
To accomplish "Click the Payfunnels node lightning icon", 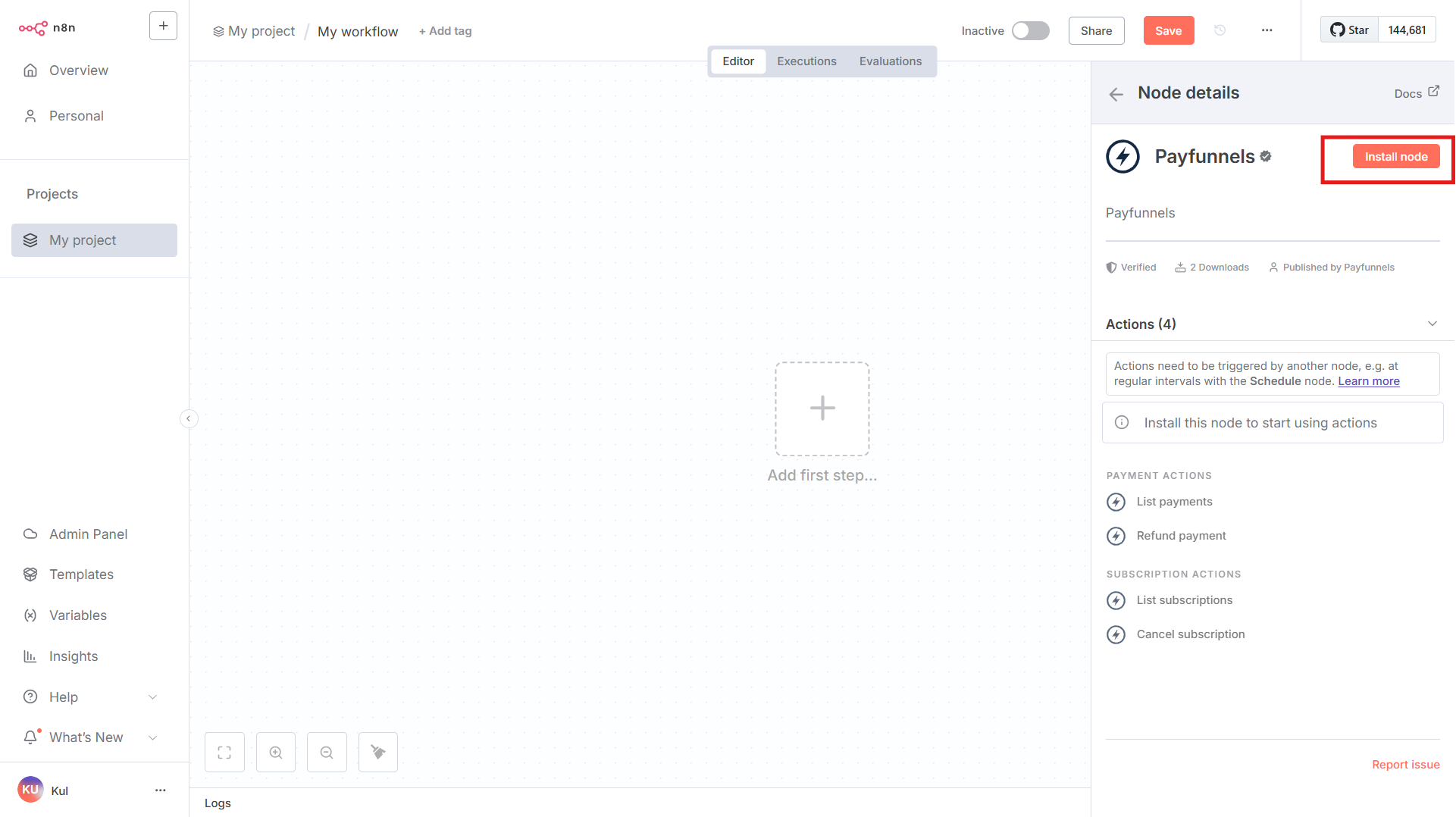I will (1123, 157).
